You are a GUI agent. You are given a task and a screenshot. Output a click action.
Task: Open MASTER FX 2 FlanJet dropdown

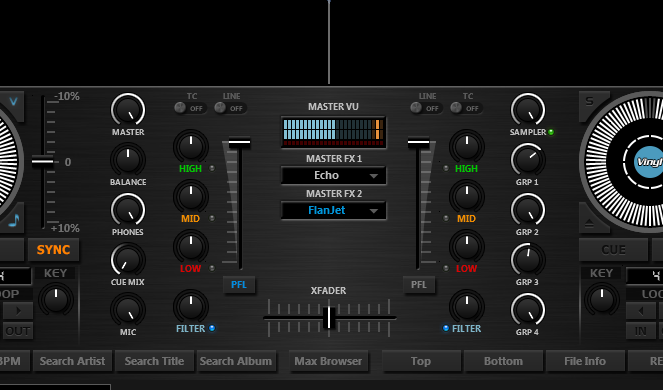tap(334, 210)
